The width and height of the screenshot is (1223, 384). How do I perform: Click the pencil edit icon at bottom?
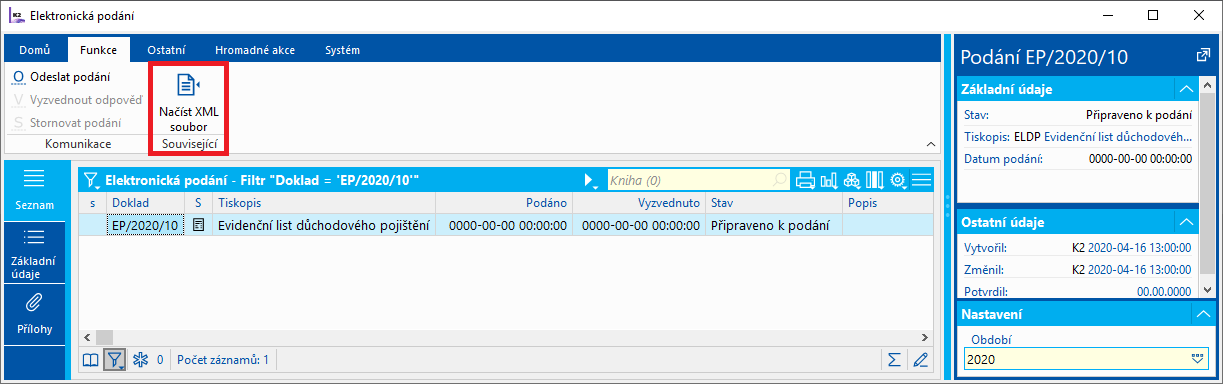(920, 359)
